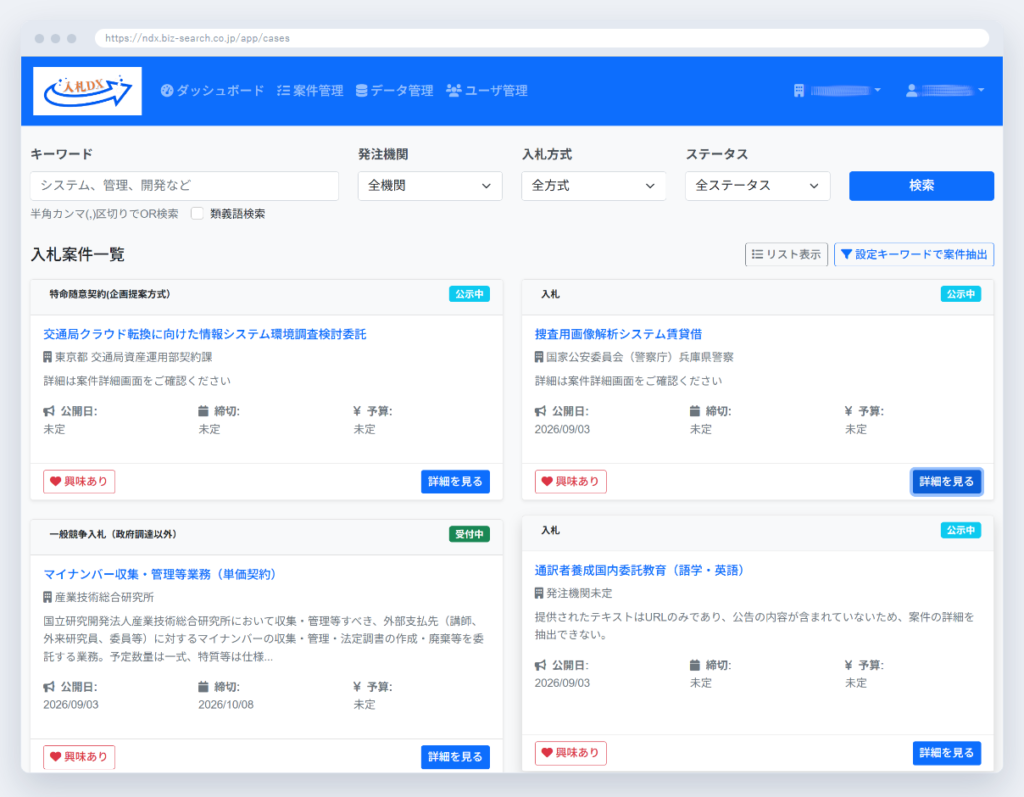1024x797 pixels.
Task: Click 詳細を見る on 交通局クラウド card
Action: (455, 481)
